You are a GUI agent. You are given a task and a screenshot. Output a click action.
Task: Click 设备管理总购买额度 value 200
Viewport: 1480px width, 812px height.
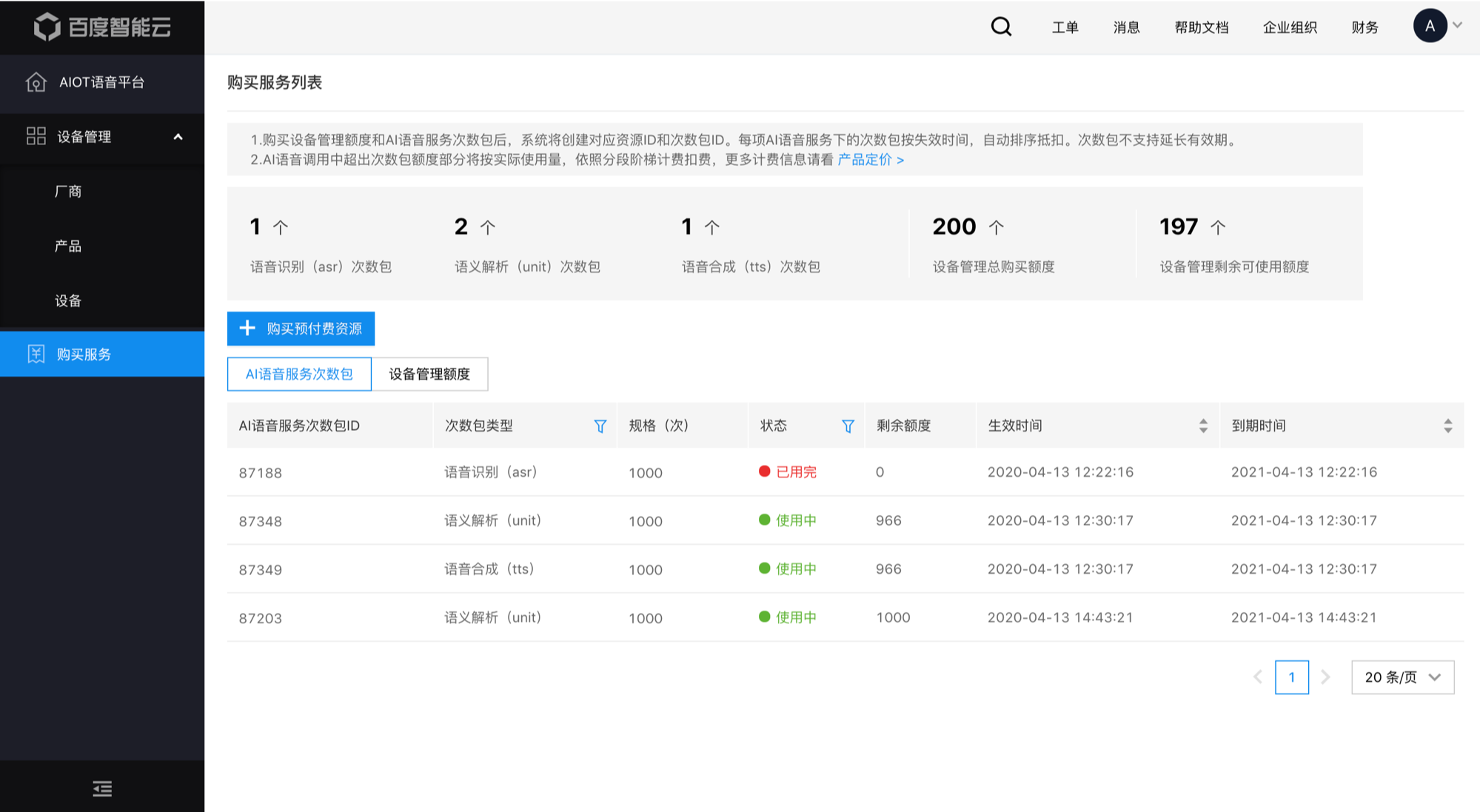[x=954, y=227]
